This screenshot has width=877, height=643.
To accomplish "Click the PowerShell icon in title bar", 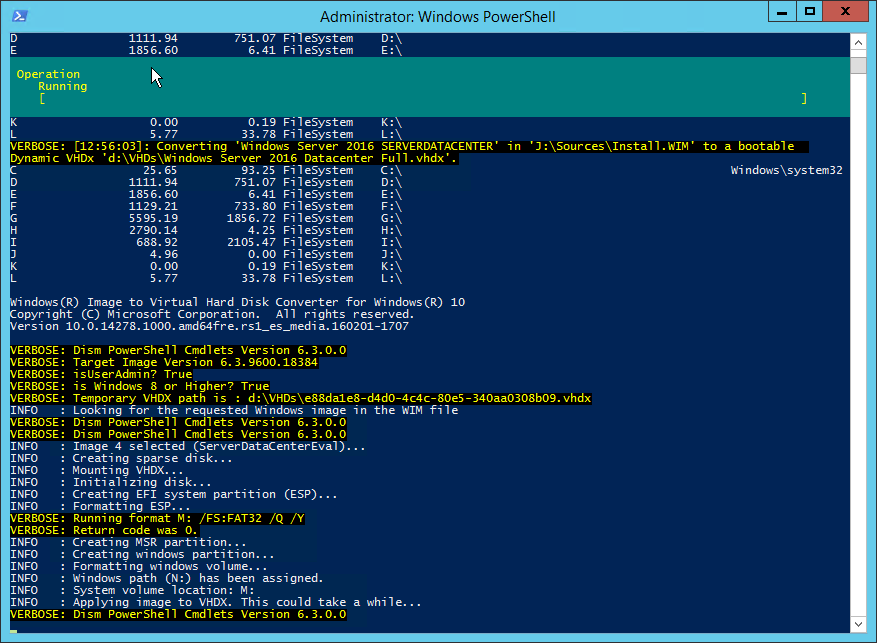I will click(20, 16).
